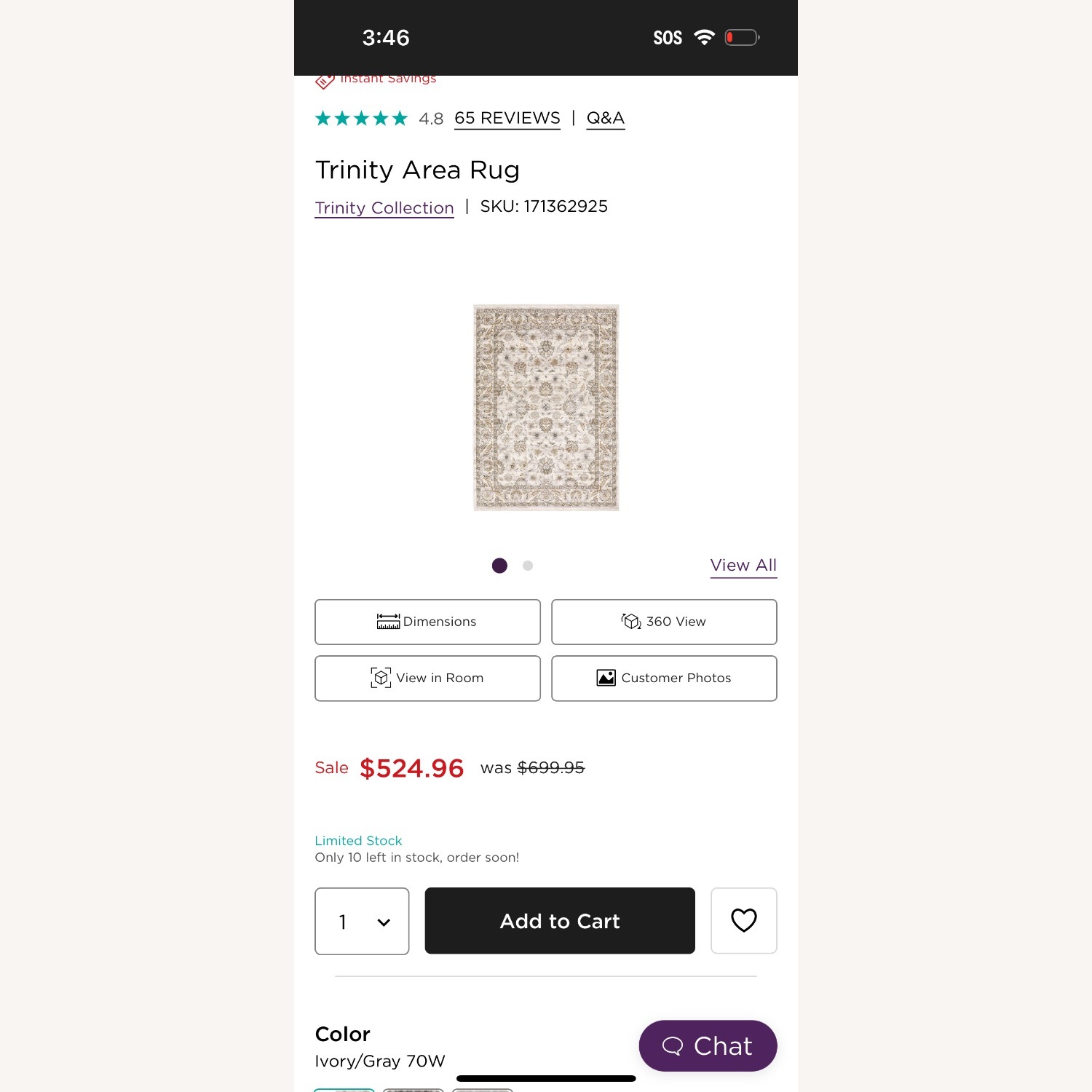Click View All images link
This screenshot has width=1092, height=1092.
click(743, 566)
